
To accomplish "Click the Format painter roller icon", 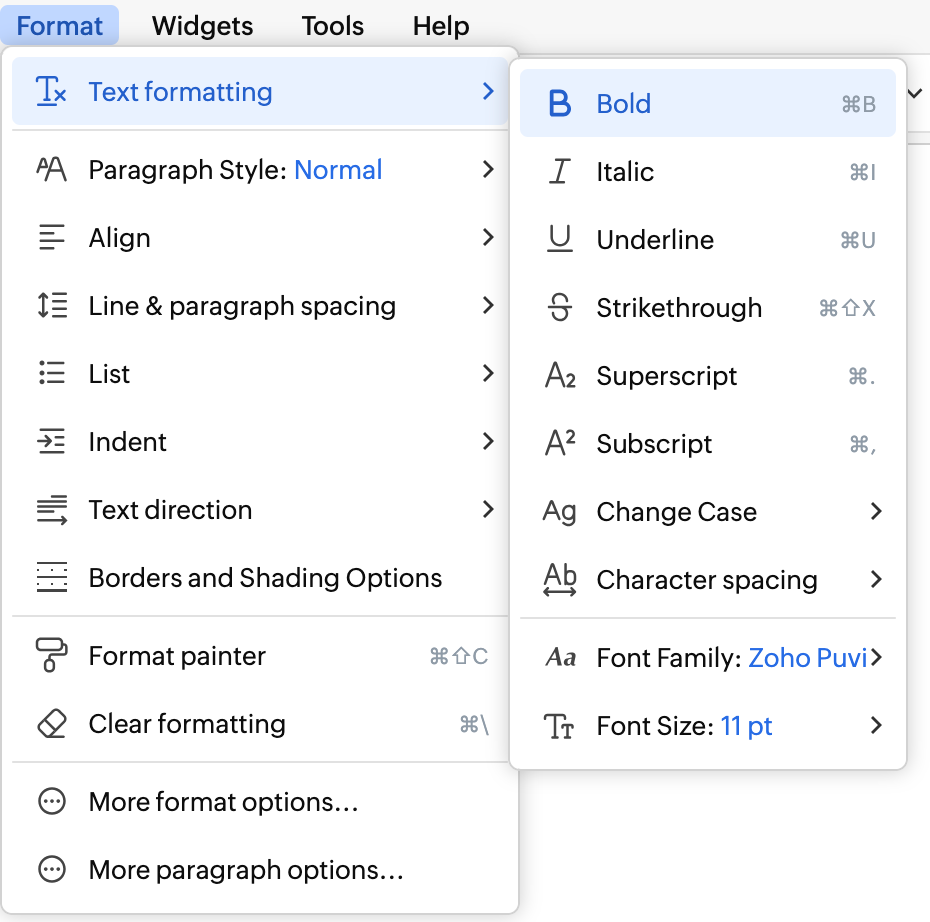I will pos(51,656).
